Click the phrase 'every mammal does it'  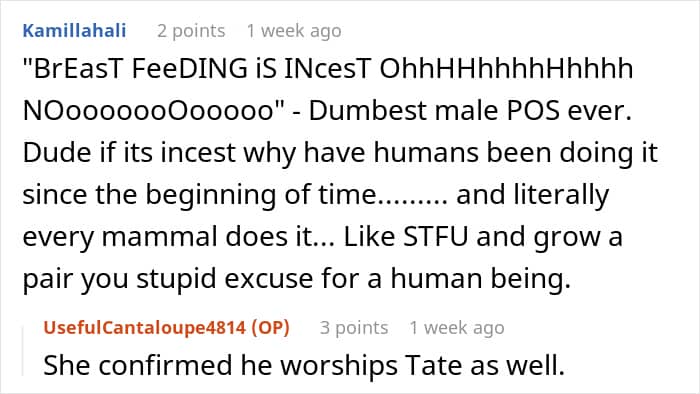[169, 236]
